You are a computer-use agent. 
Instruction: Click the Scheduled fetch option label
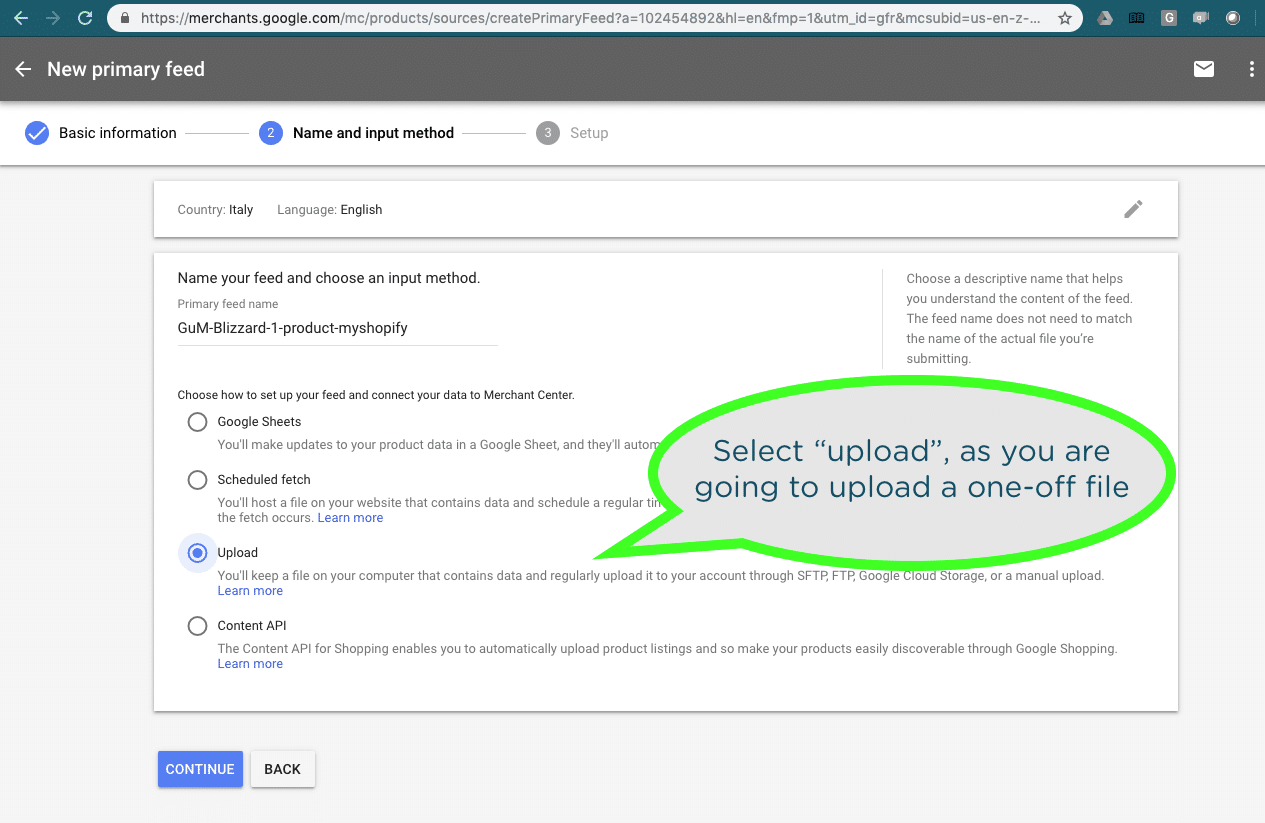264,480
